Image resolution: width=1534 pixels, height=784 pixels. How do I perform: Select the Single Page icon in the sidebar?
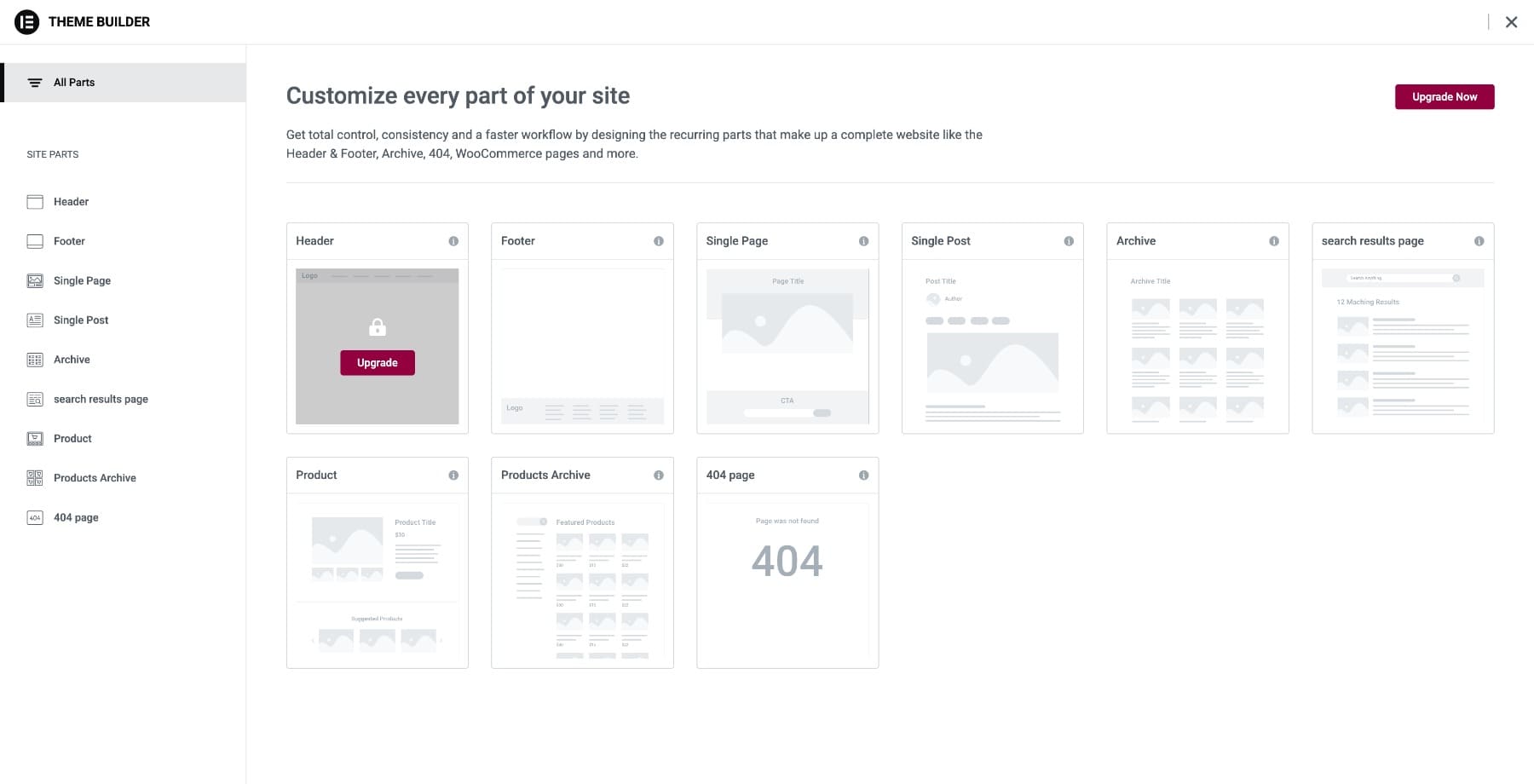(35, 280)
